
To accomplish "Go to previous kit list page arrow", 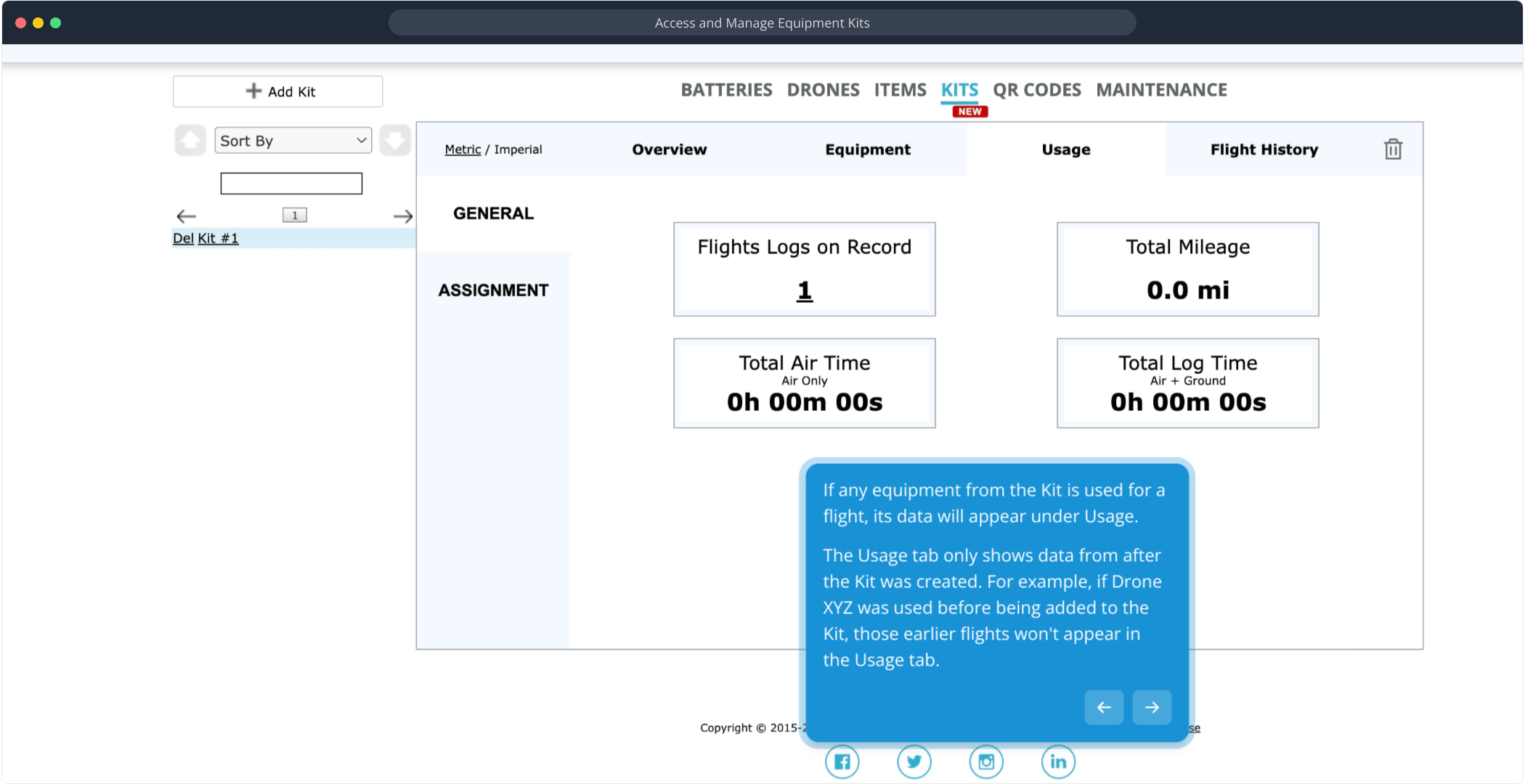I will (x=187, y=216).
